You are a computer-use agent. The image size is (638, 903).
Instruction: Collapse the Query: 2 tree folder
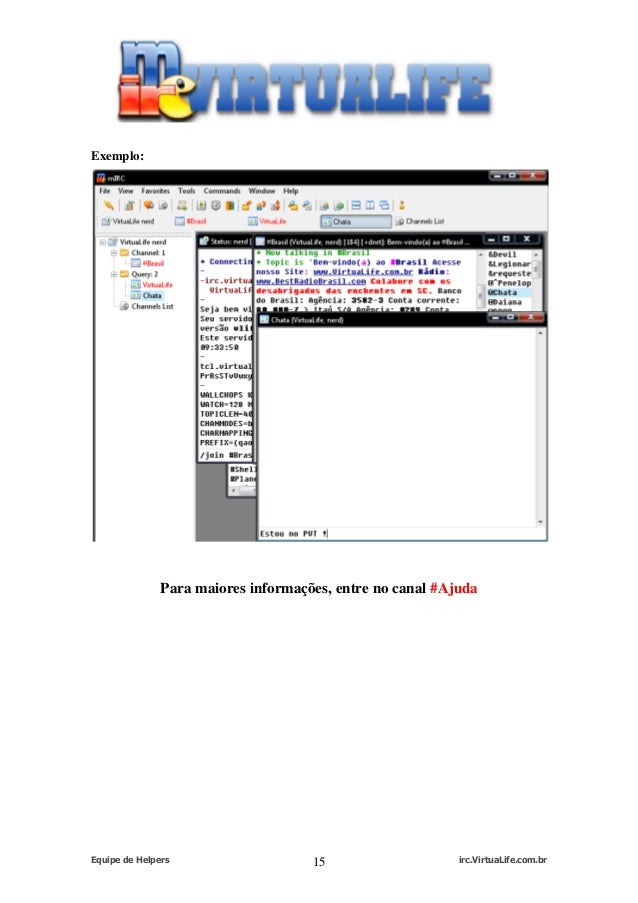[113, 275]
